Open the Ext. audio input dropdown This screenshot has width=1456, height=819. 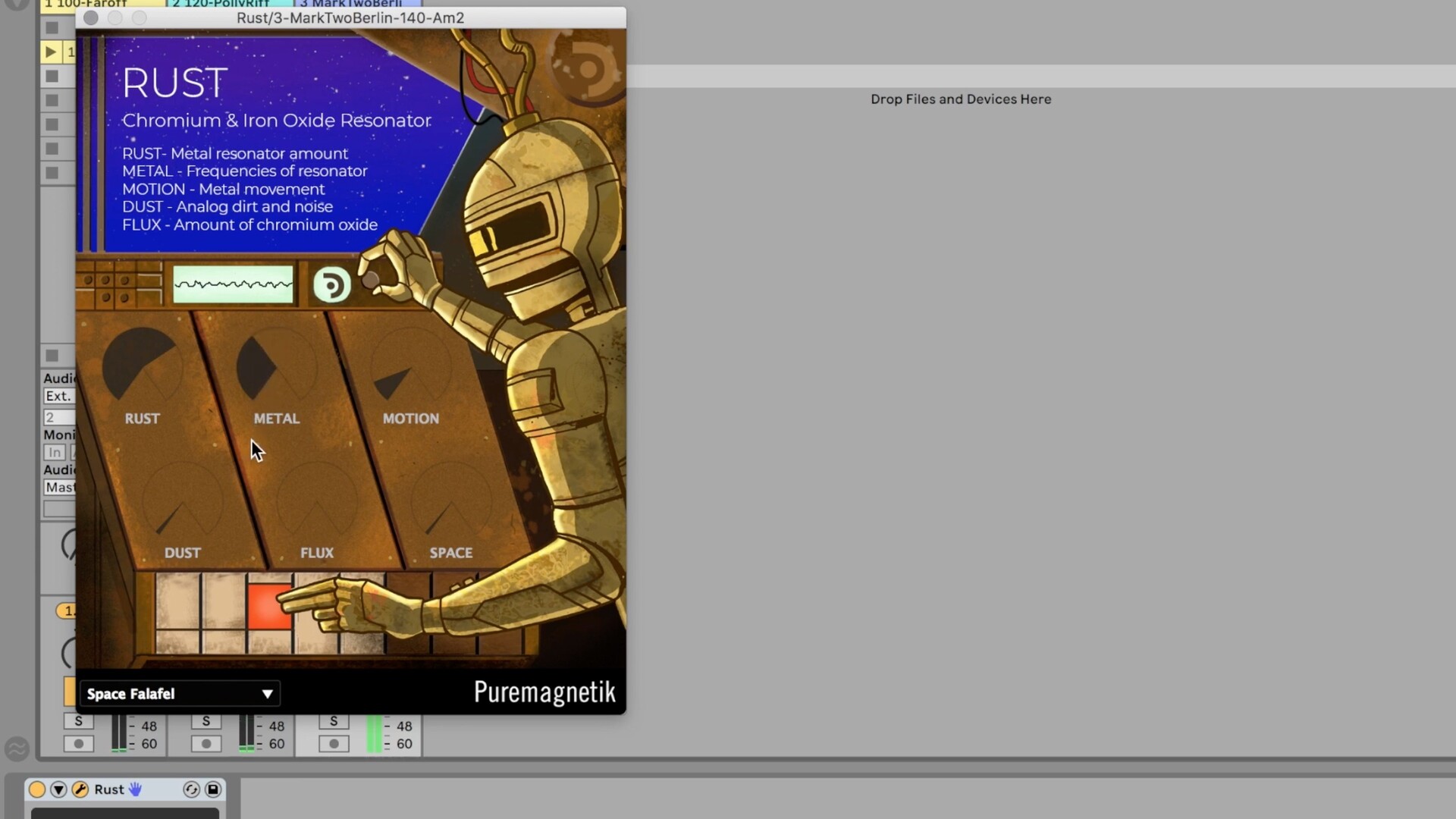[59, 396]
